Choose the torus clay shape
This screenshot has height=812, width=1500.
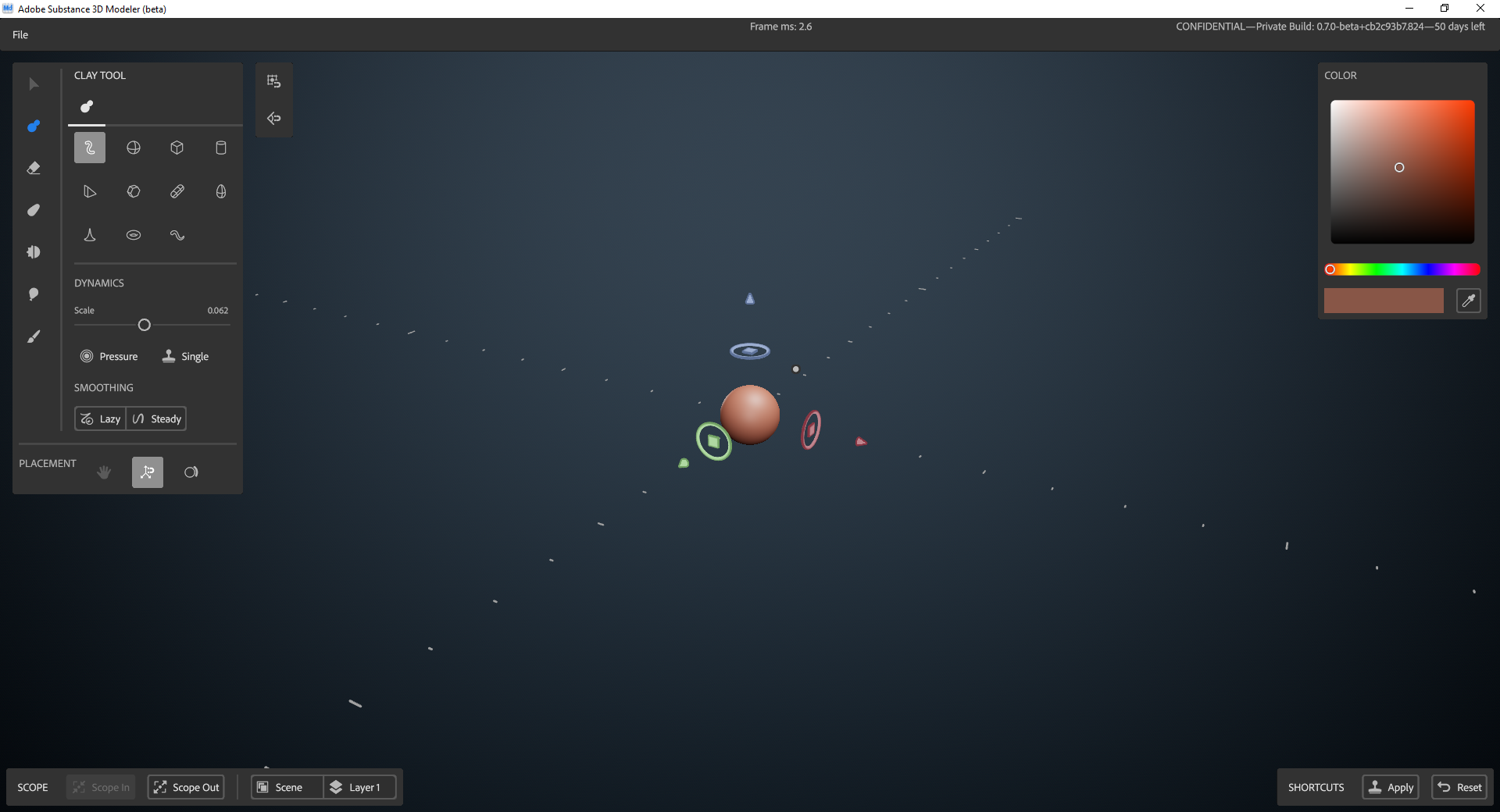point(134,235)
